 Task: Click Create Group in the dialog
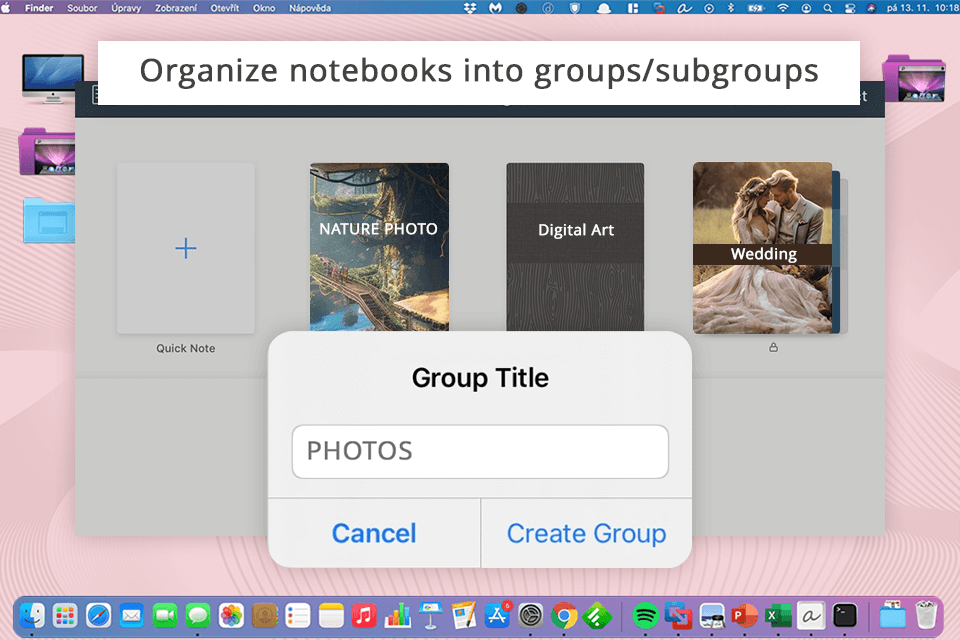(x=586, y=533)
